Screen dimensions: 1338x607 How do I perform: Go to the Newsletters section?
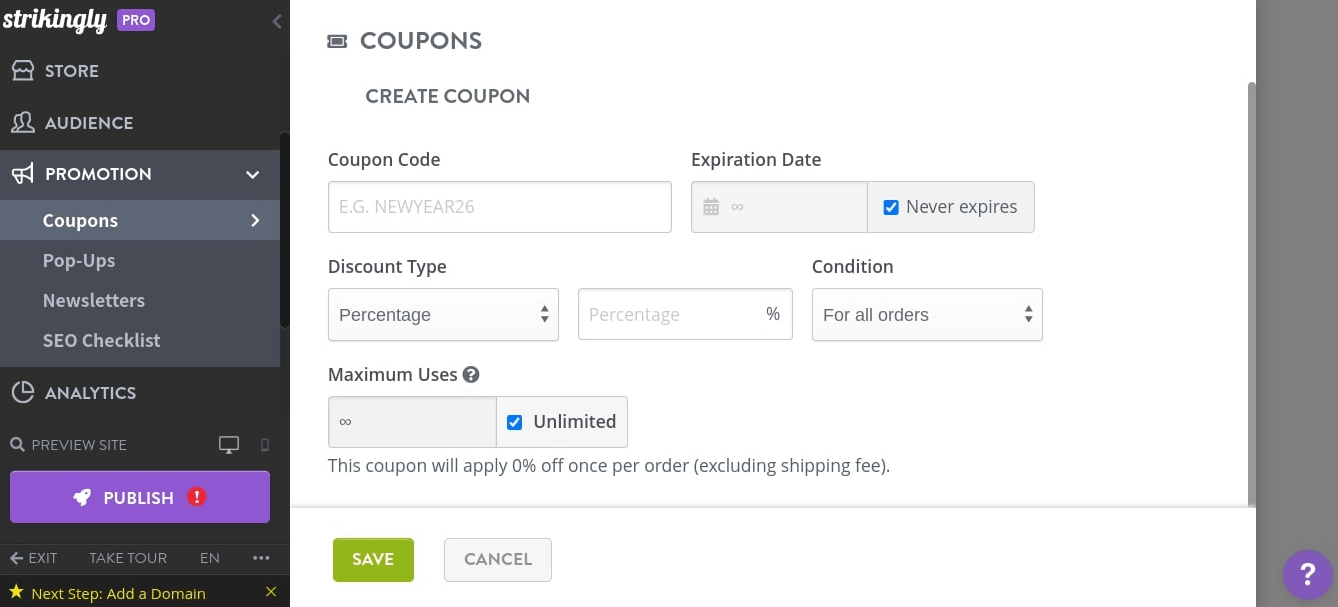click(93, 300)
